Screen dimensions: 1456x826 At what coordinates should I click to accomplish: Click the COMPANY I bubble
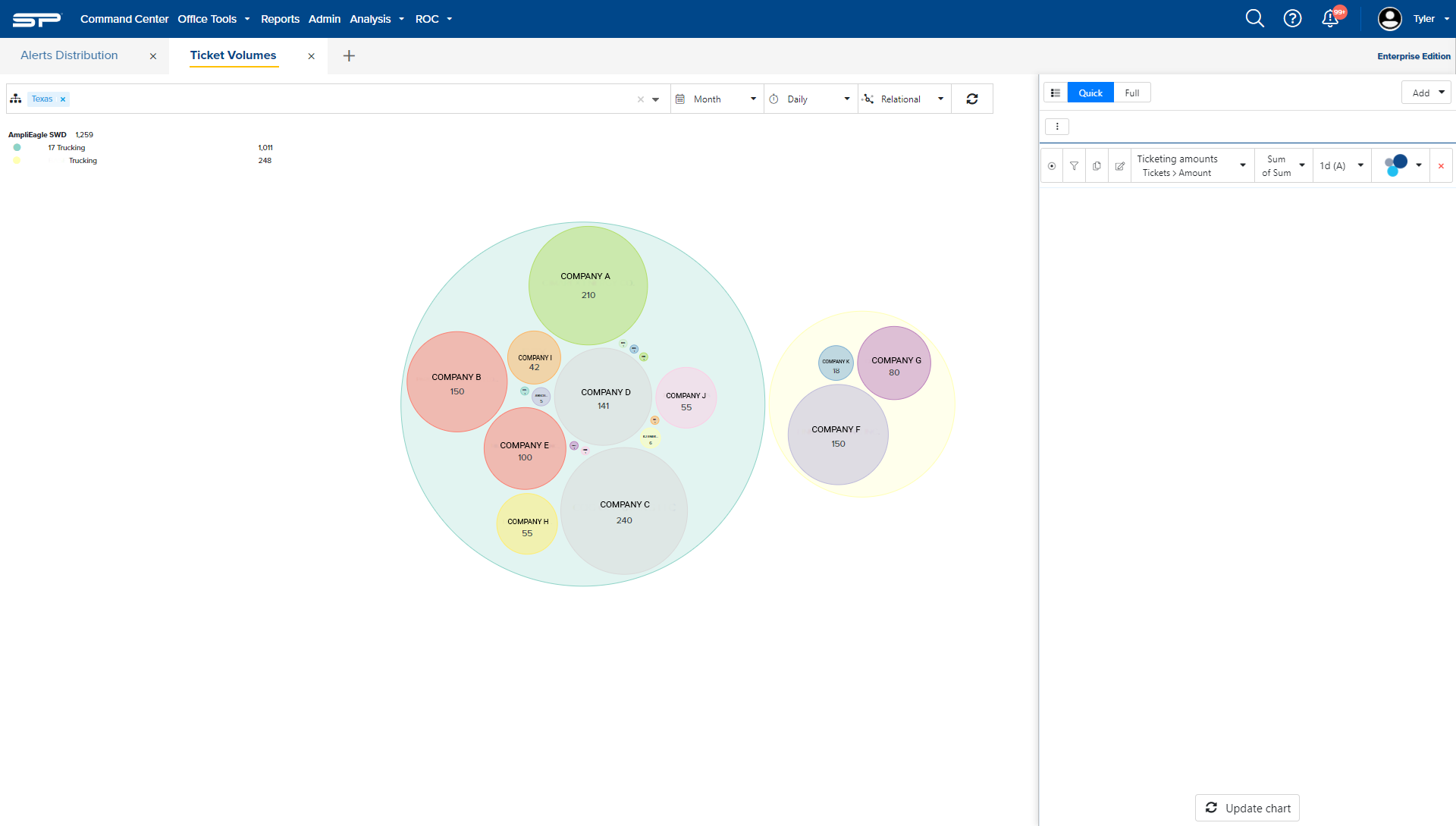(x=534, y=357)
